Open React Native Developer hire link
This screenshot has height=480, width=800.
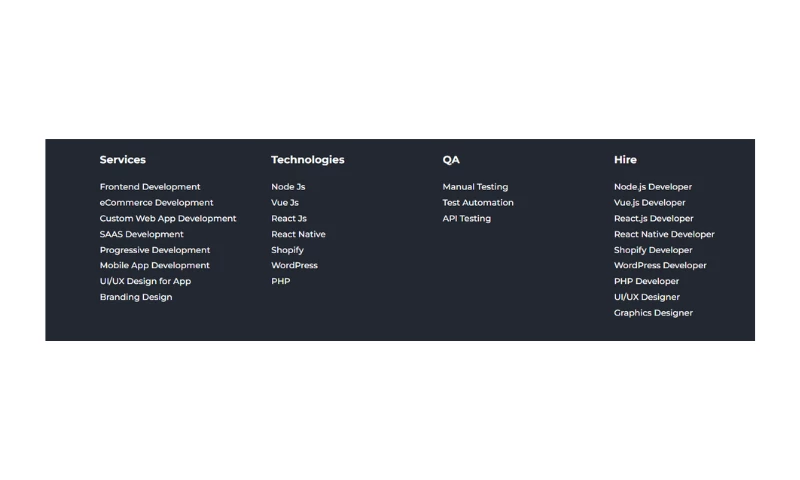click(x=664, y=234)
